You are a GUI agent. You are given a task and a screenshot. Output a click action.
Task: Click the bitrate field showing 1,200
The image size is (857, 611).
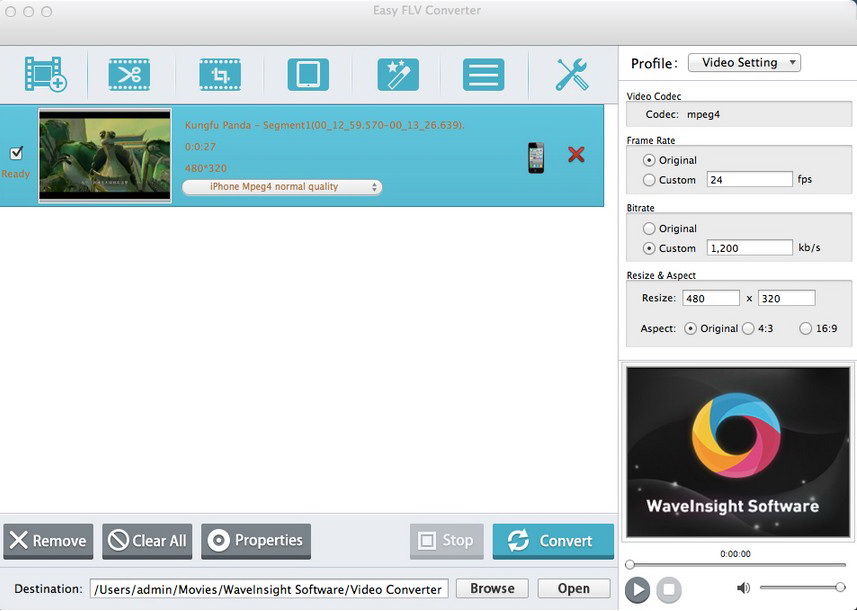pyautogui.click(x=749, y=248)
